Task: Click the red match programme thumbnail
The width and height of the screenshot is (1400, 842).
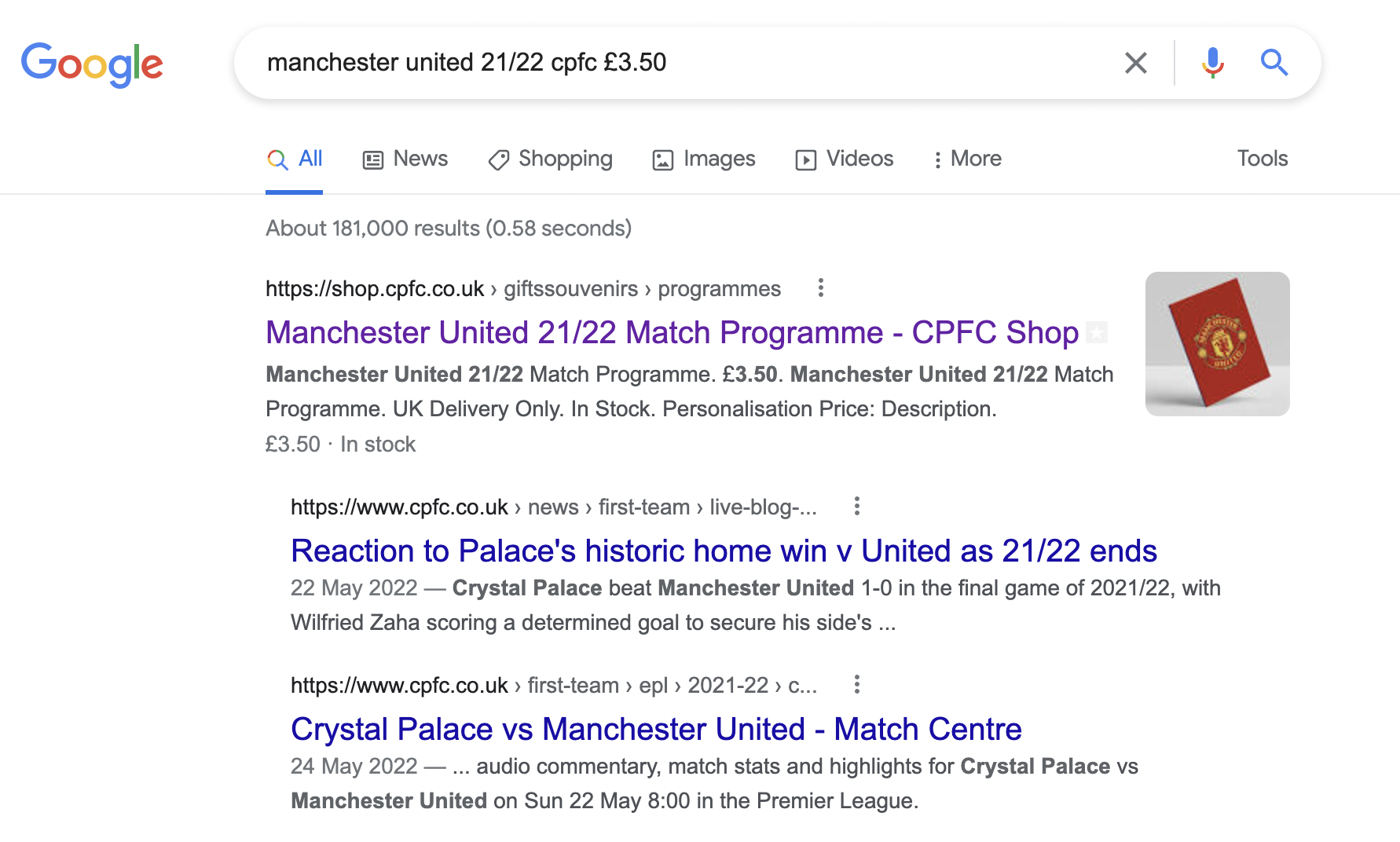Action: 1217,344
